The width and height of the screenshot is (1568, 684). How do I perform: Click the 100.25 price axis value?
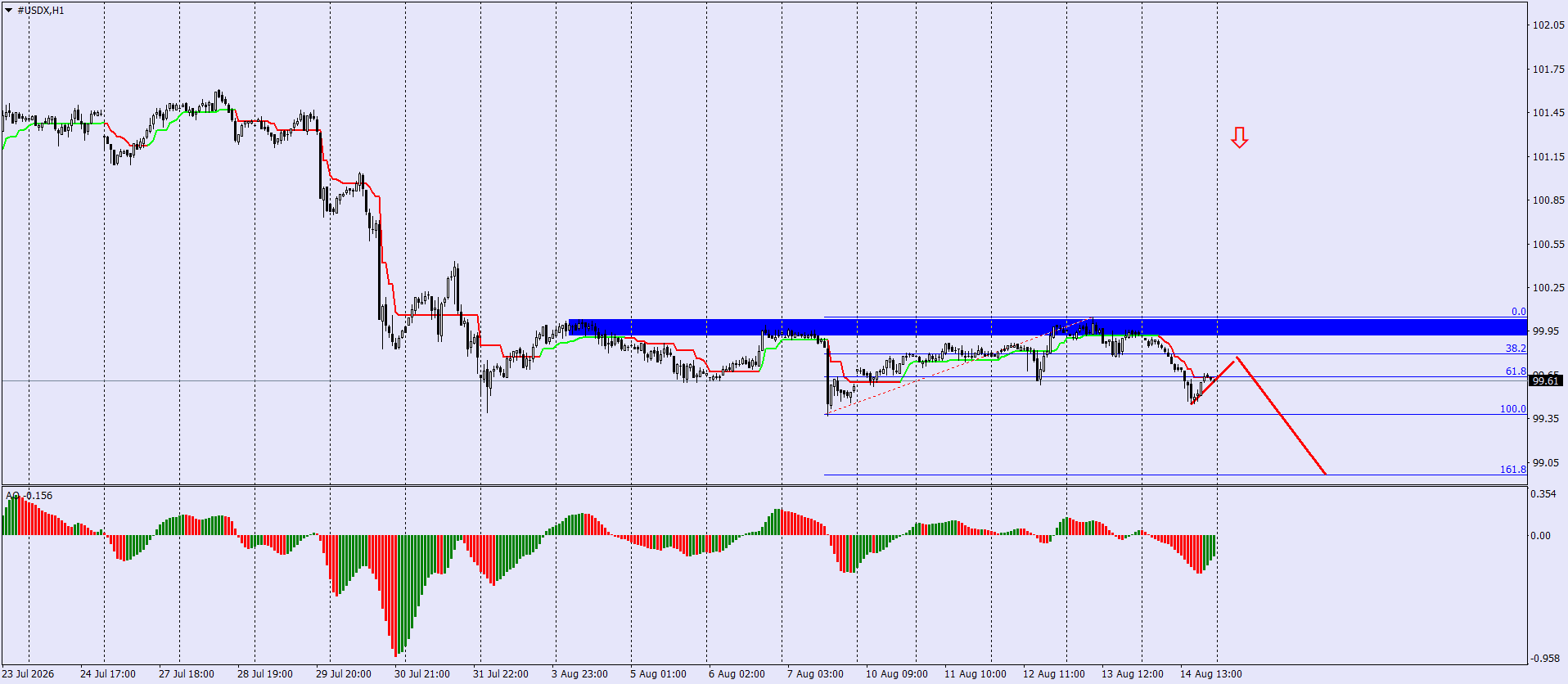pyautogui.click(x=1548, y=288)
